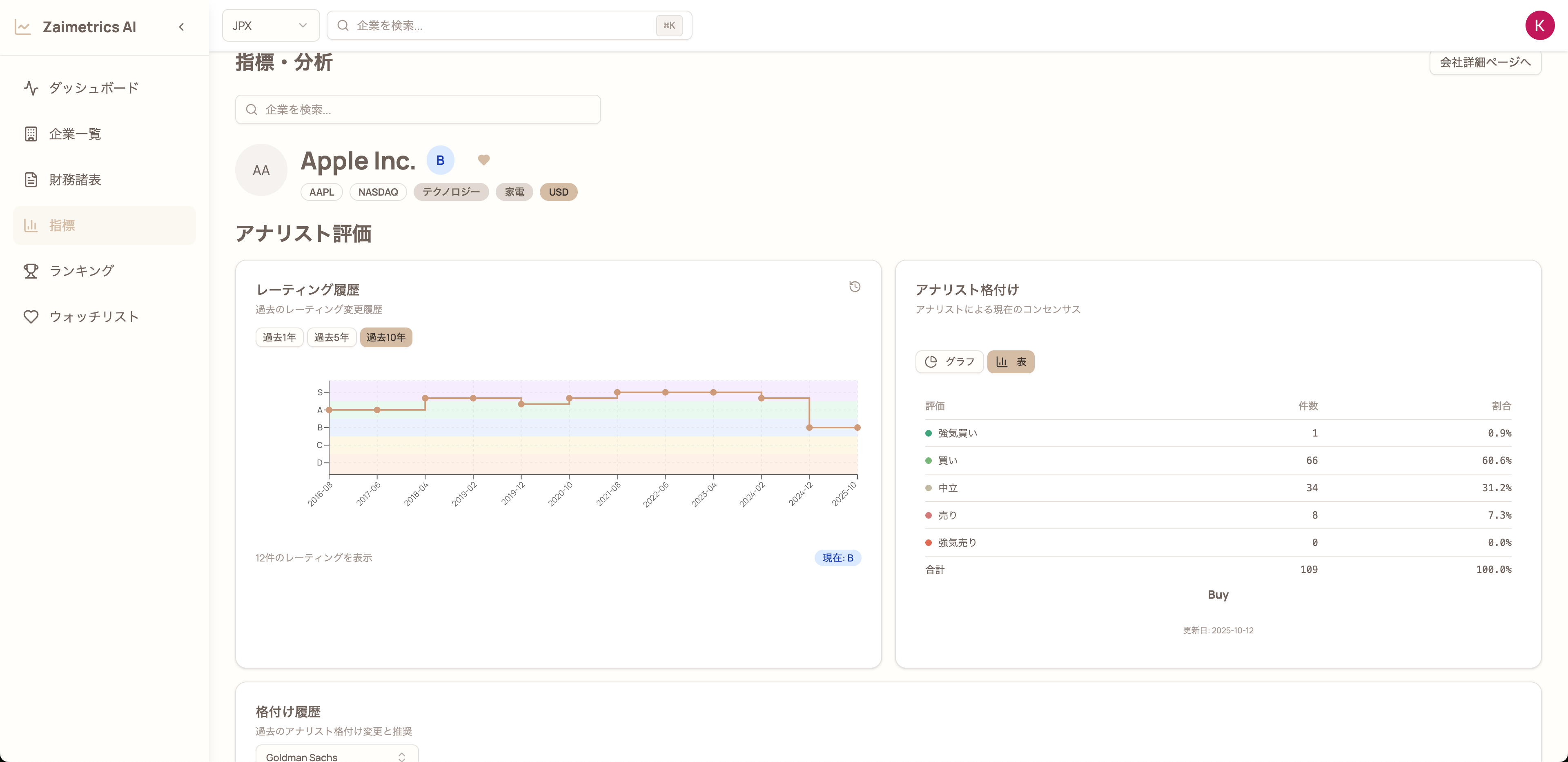Click the Zaimetrics AI logo icon
The height and width of the screenshot is (762, 1568).
click(x=23, y=27)
